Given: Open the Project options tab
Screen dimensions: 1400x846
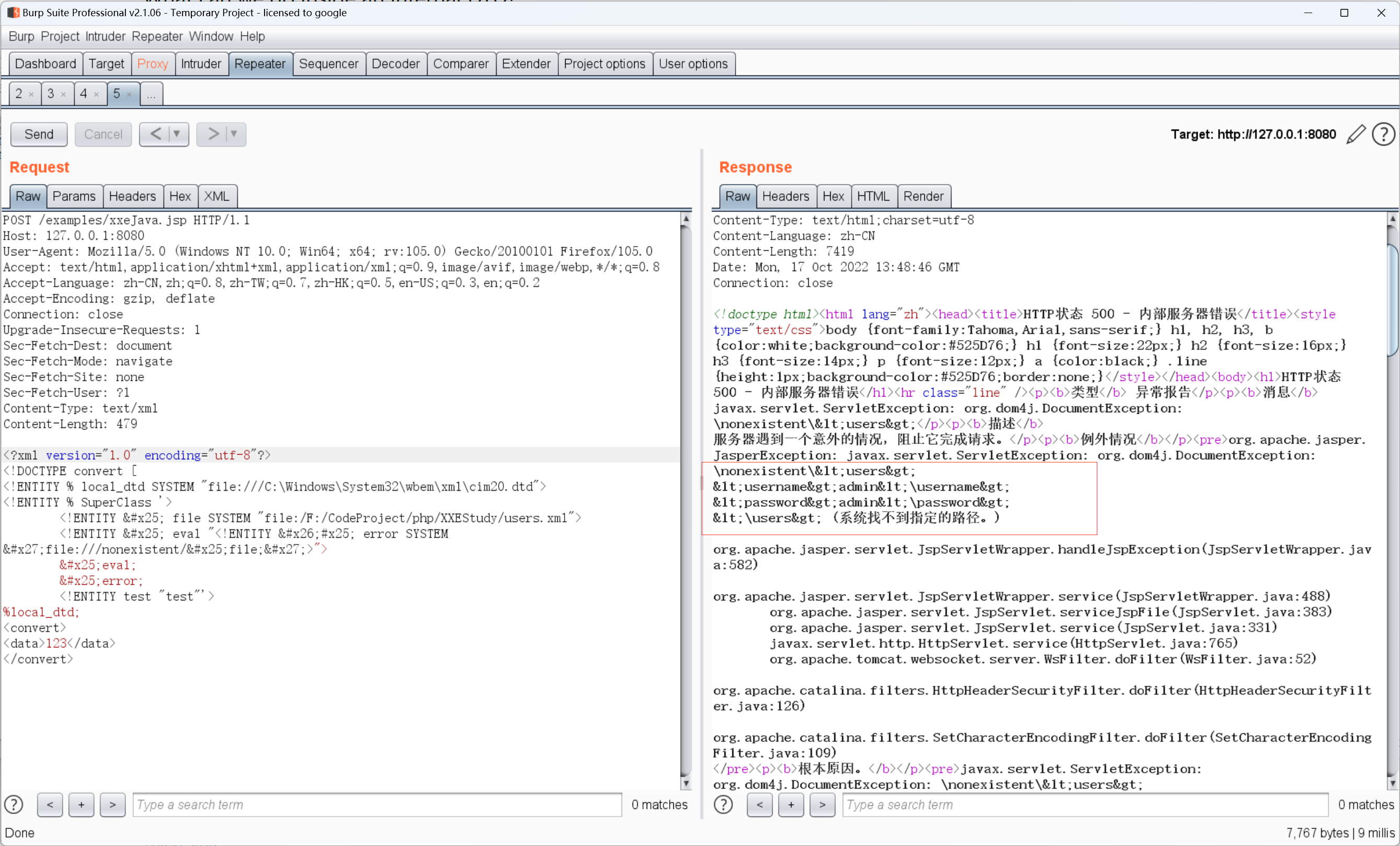Looking at the screenshot, I should point(604,64).
